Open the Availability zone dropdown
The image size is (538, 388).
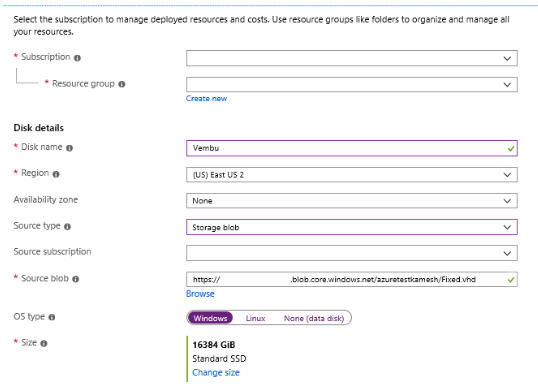tap(352, 201)
